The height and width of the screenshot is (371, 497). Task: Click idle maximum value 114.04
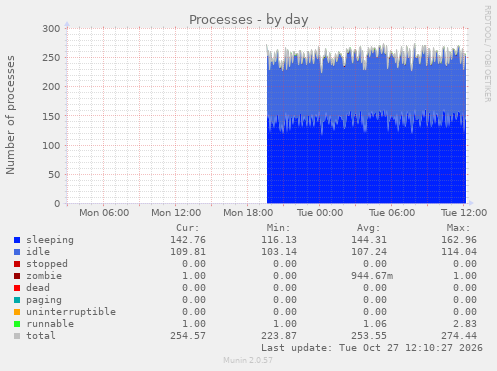point(459,252)
